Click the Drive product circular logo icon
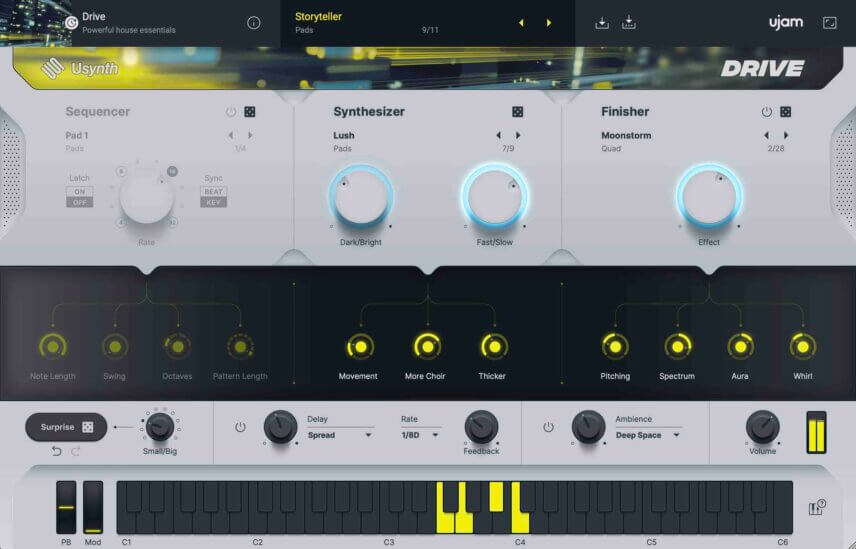Screen dimensions: 856x549 pyautogui.click(x=71, y=22)
